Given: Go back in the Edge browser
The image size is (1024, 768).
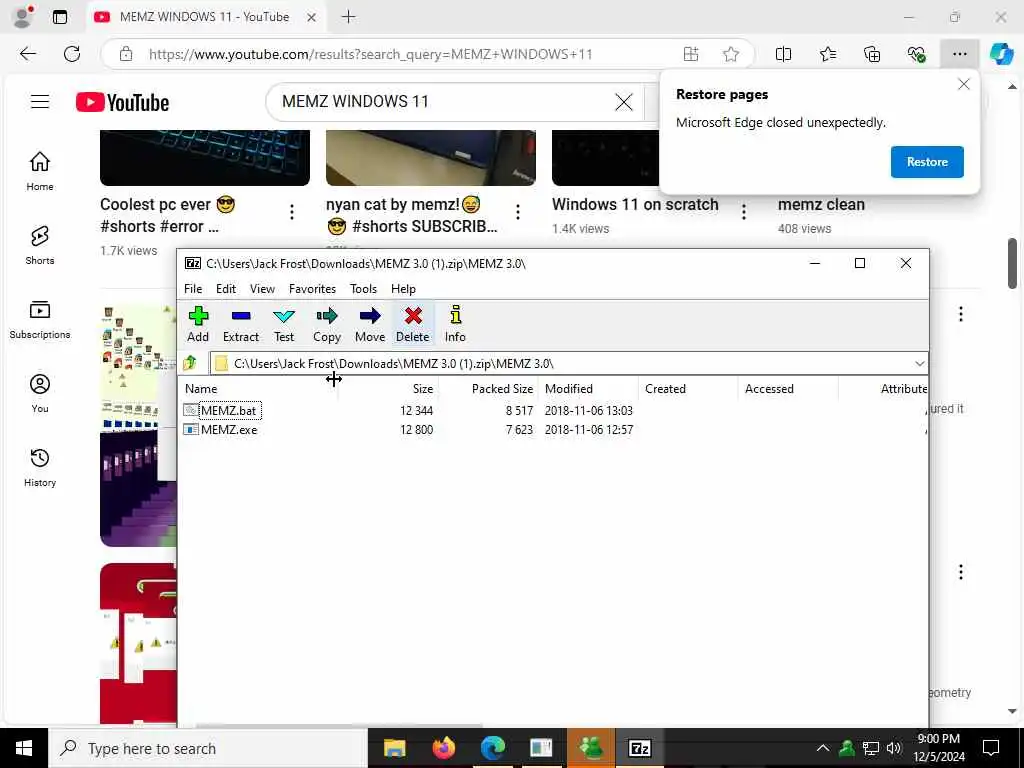Looking at the screenshot, I should 27,54.
